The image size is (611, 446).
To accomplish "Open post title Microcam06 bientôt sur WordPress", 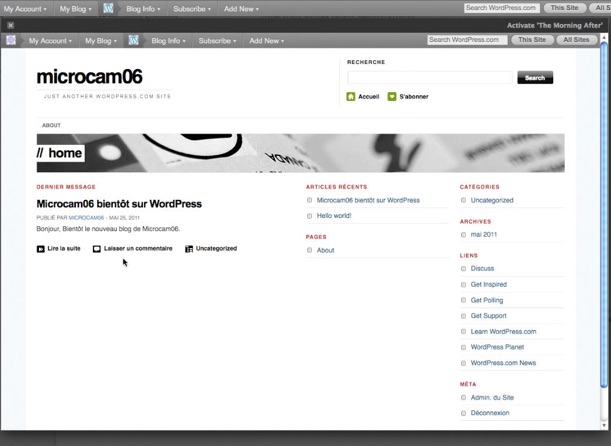I will pyautogui.click(x=119, y=204).
